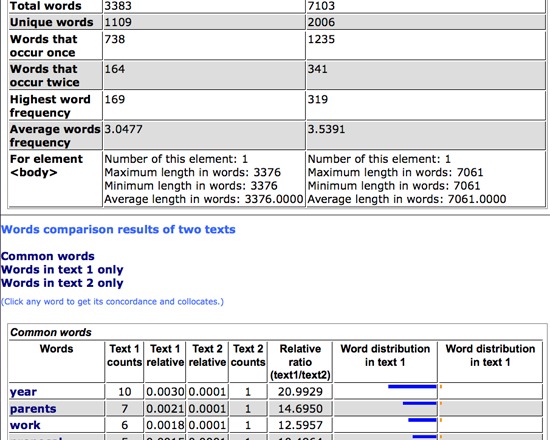Click Text 1 relative 0.0021 for parents
The image size is (550, 440).
[x=165, y=408]
